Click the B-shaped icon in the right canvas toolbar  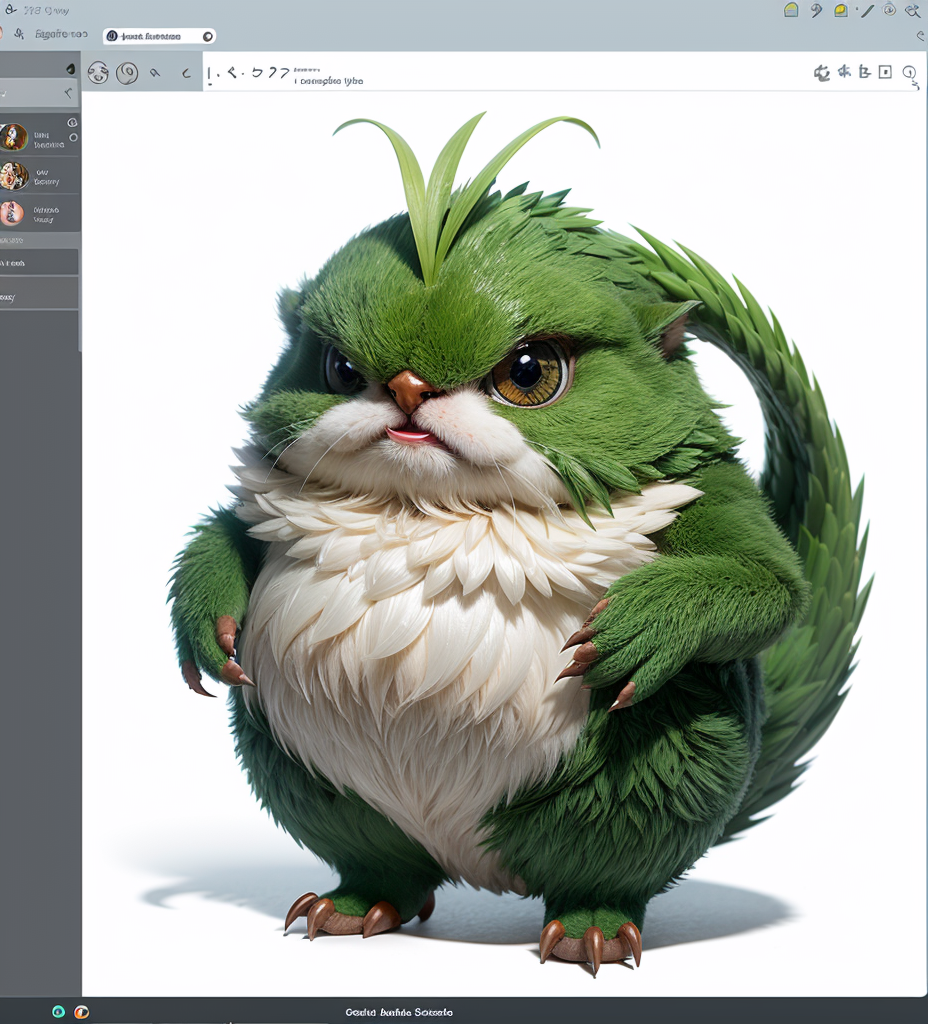[x=865, y=71]
